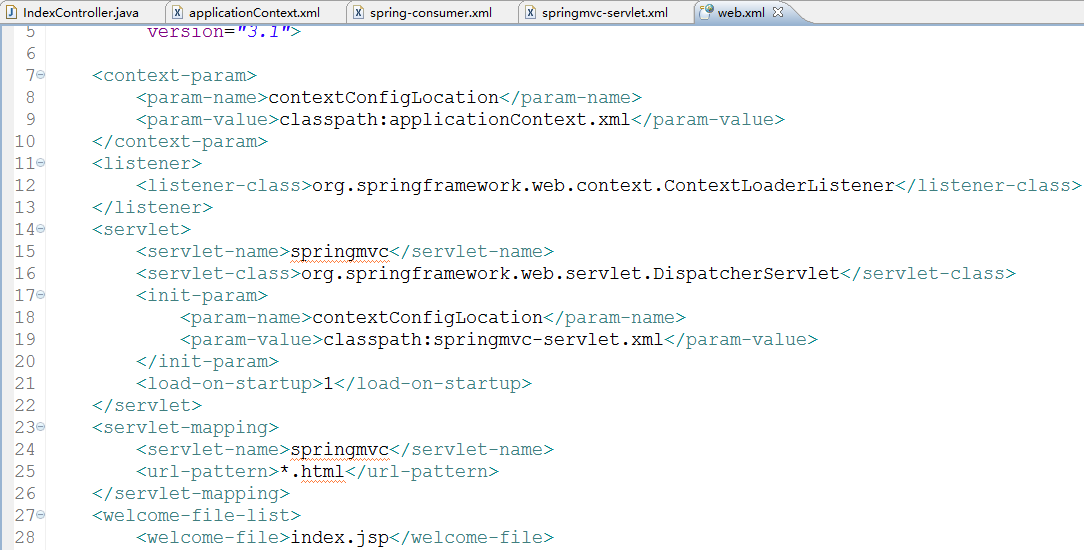Click the XML icon on springmvc-servlet.xml tab
Image resolution: width=1084 pixels, height=550 pixels.
pos(531,12)
